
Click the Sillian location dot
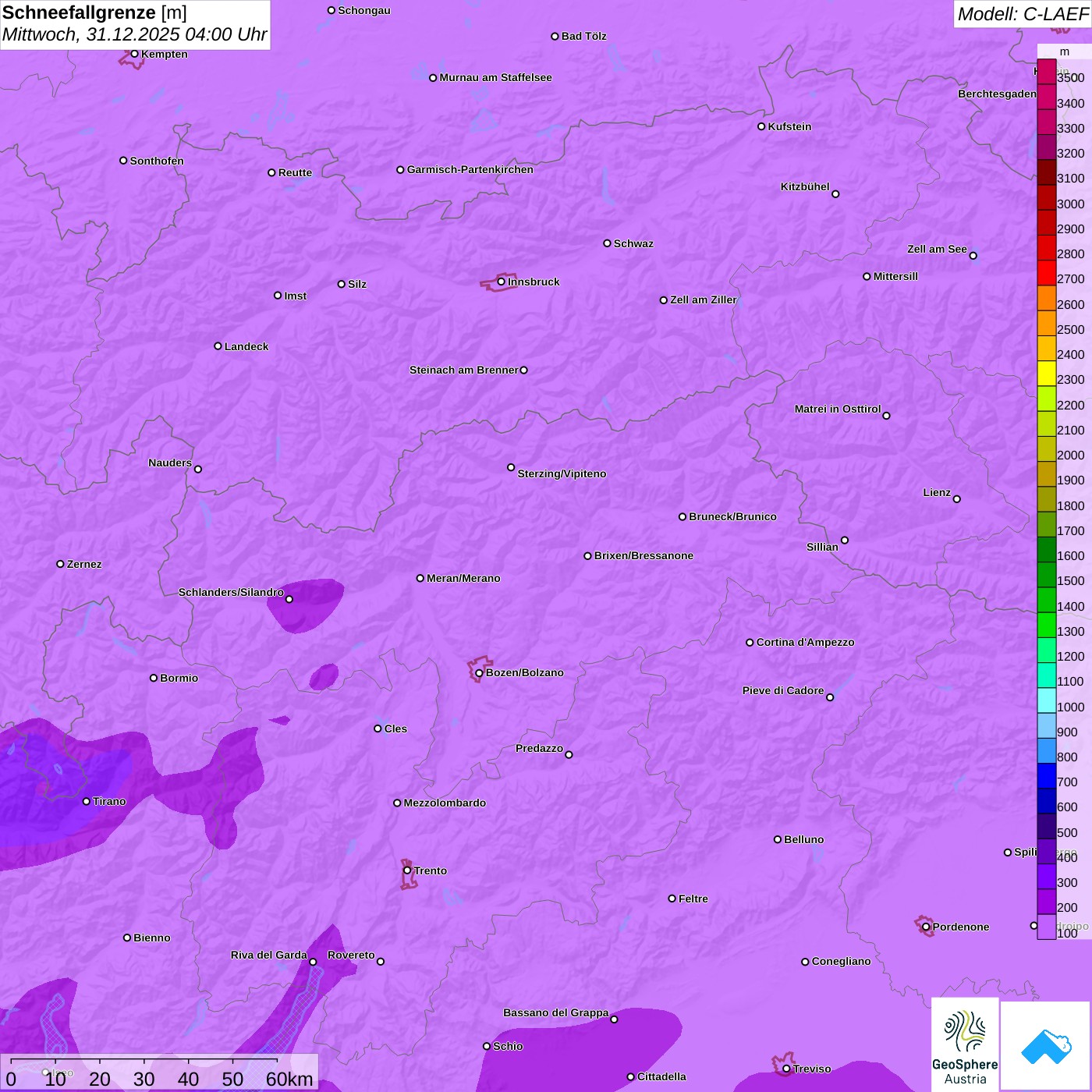click(x=845, y=540)
